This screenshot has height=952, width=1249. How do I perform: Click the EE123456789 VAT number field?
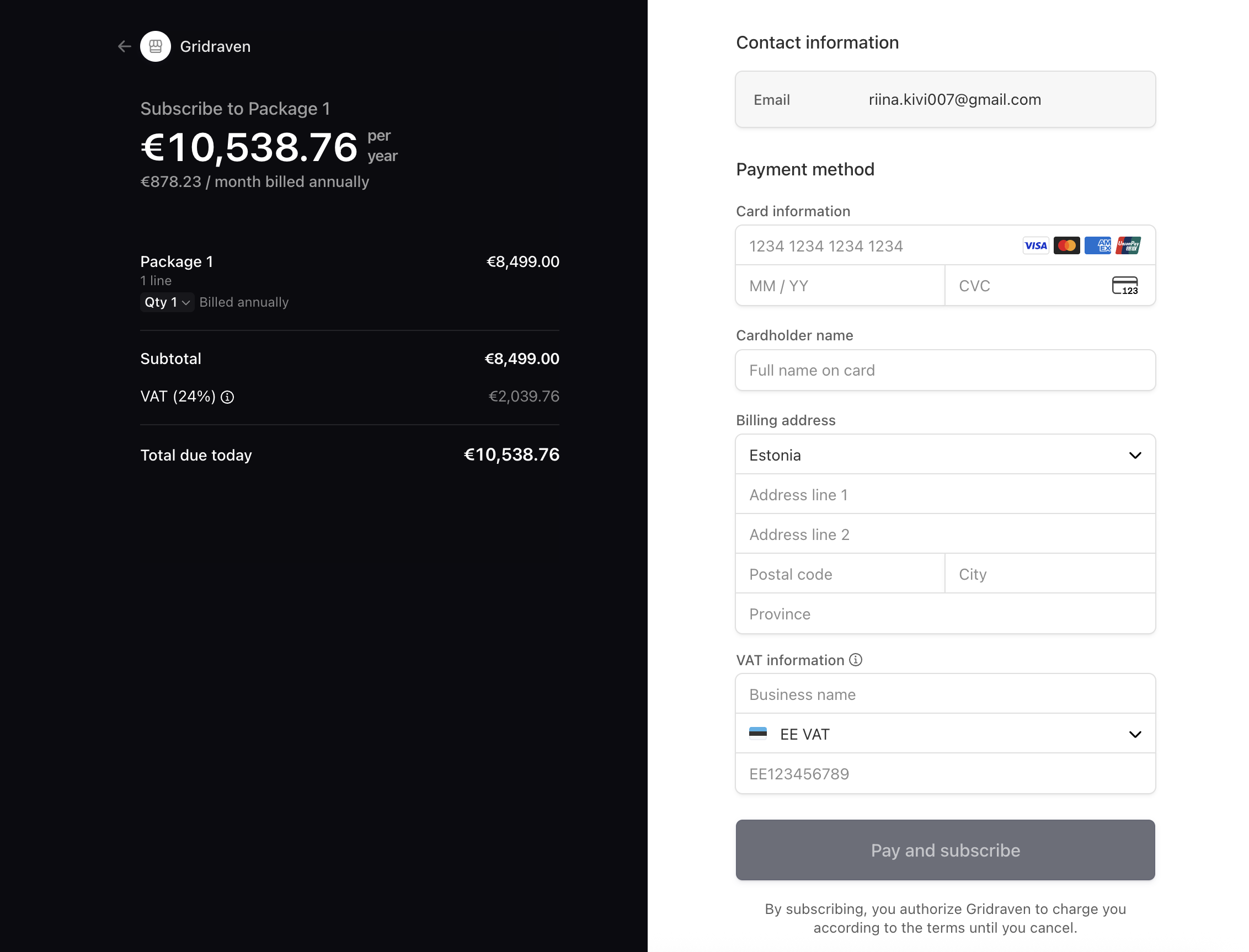945,774
